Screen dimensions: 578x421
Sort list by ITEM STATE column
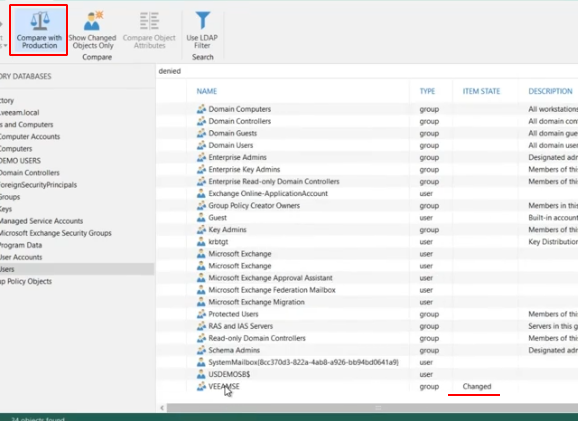(481, 91)
